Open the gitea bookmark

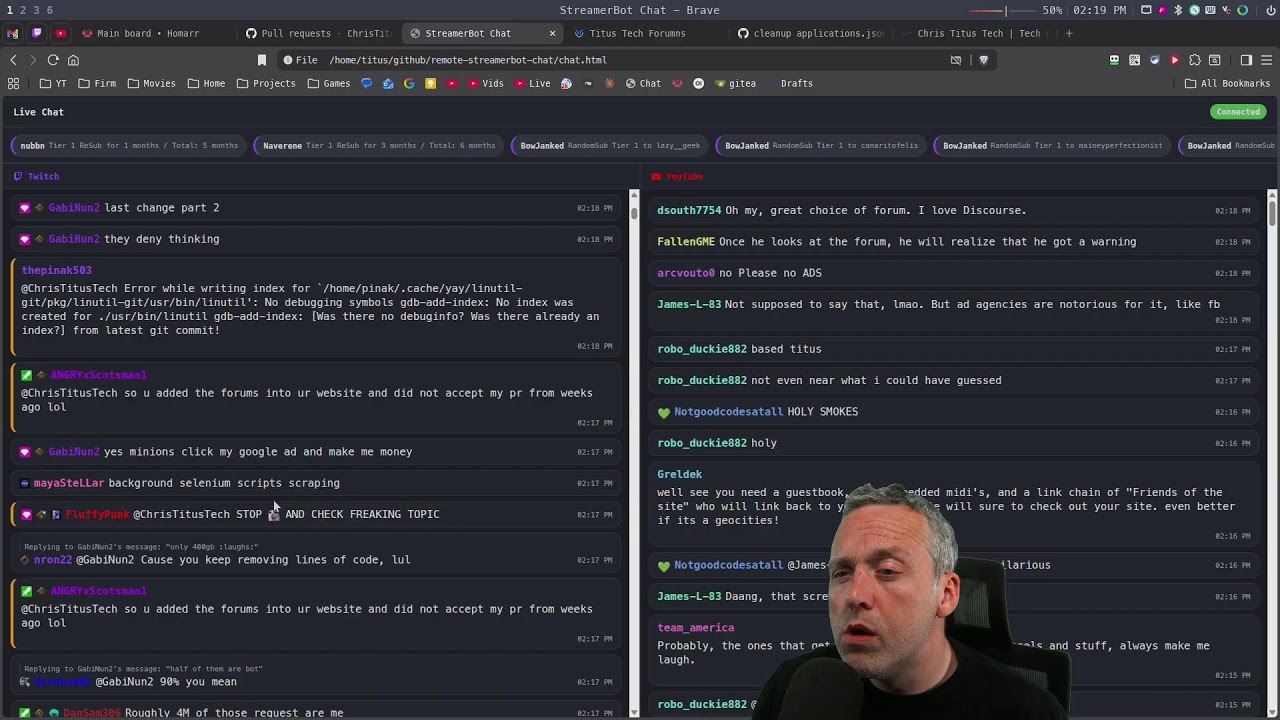[x=735, y=83]
